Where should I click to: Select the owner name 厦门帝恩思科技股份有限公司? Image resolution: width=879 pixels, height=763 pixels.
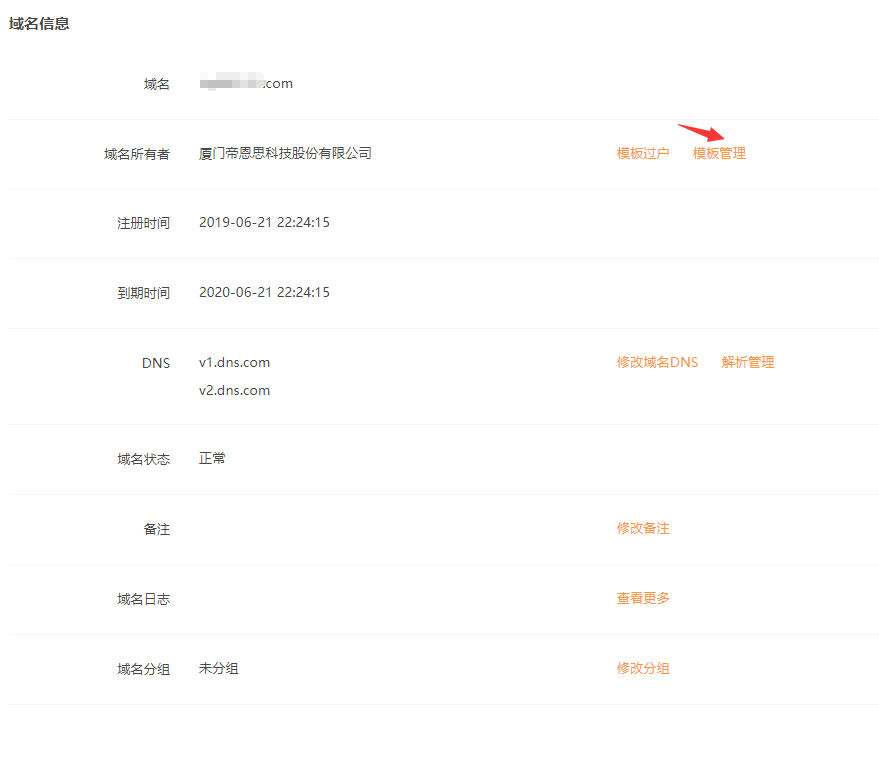pyautogui.click(x=285, y=154)
